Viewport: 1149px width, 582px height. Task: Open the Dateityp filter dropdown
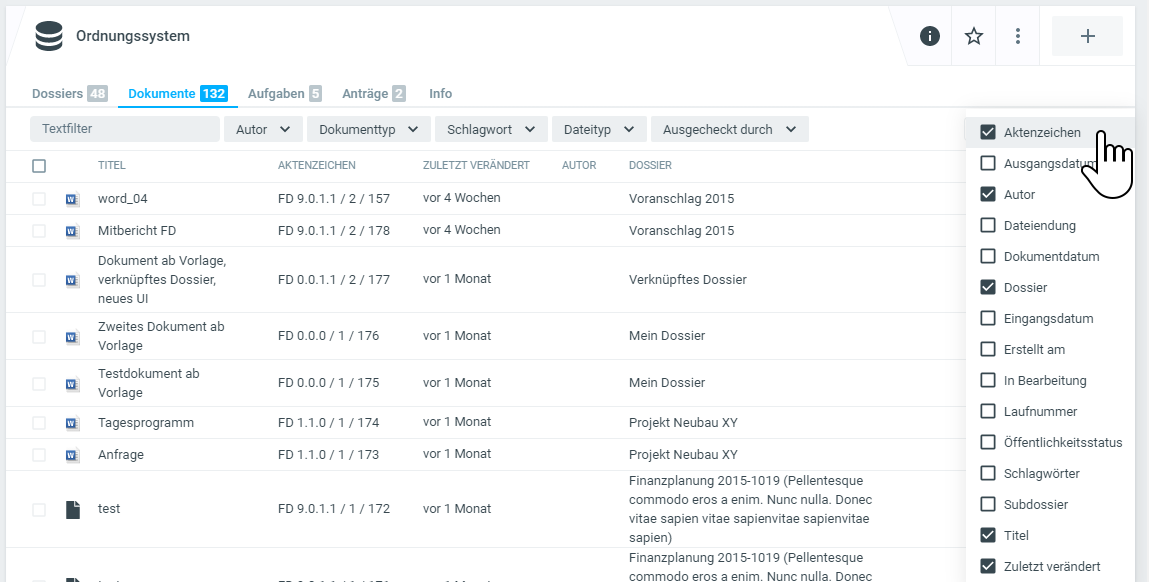[598, 130]
